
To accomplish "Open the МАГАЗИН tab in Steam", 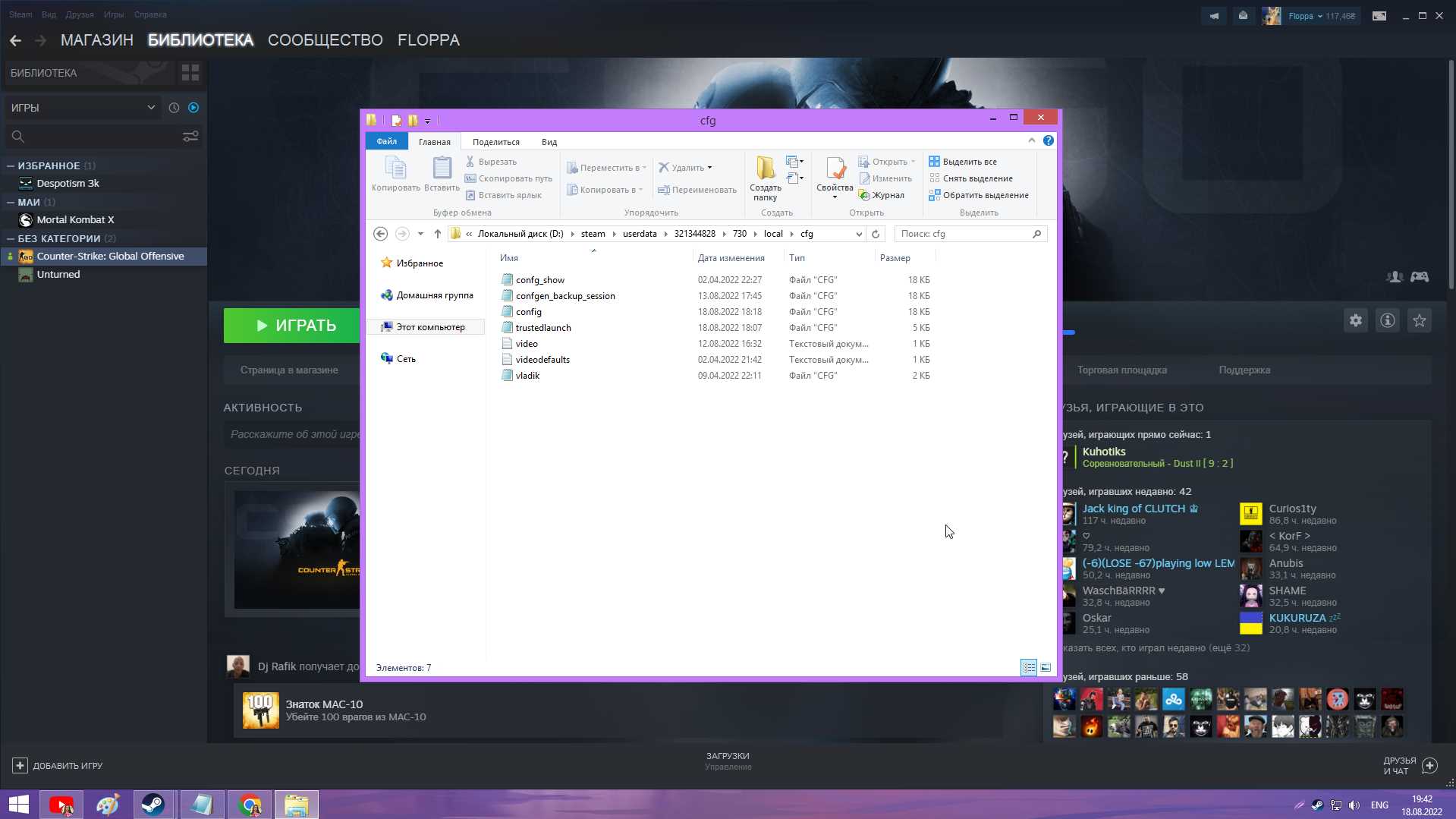I will pyautogui.click(x=97, y=40).
